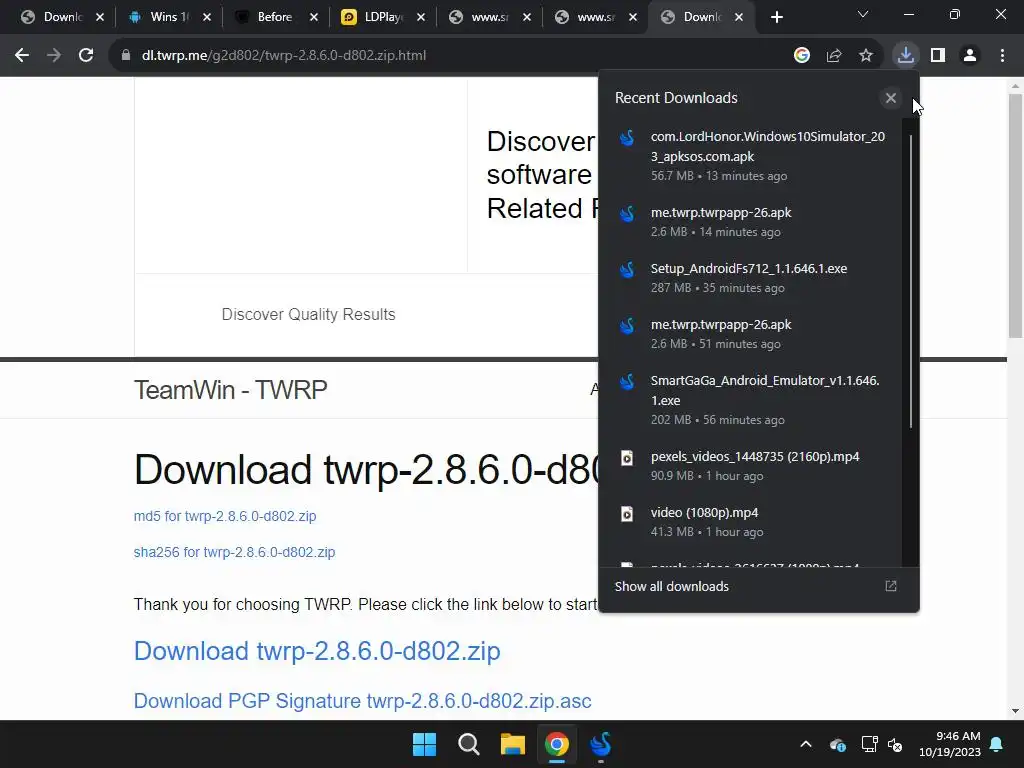Open the tab search dropdown chevron
Viewport: 1024px width, 768px height.
tap(863, 14)
